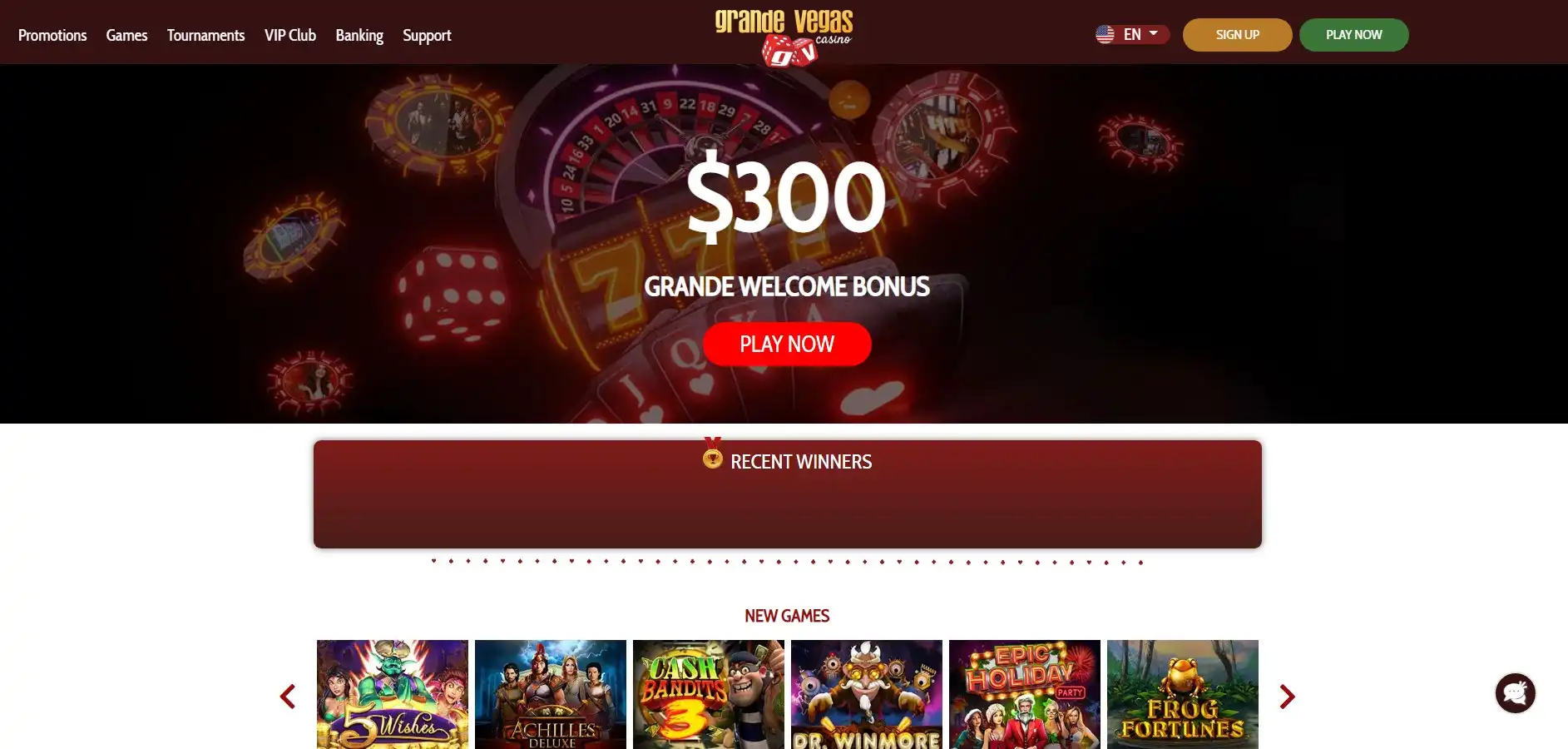
Task: Open the Games menu item
Action: pyautogui.click(x=126, y=35)
